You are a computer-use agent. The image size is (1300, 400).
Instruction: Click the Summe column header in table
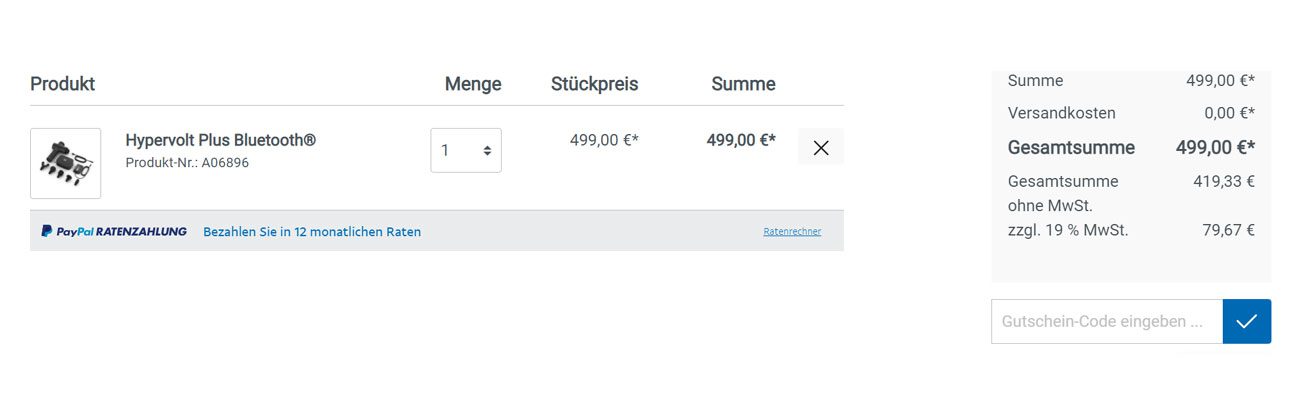click(x=744, y=84)
